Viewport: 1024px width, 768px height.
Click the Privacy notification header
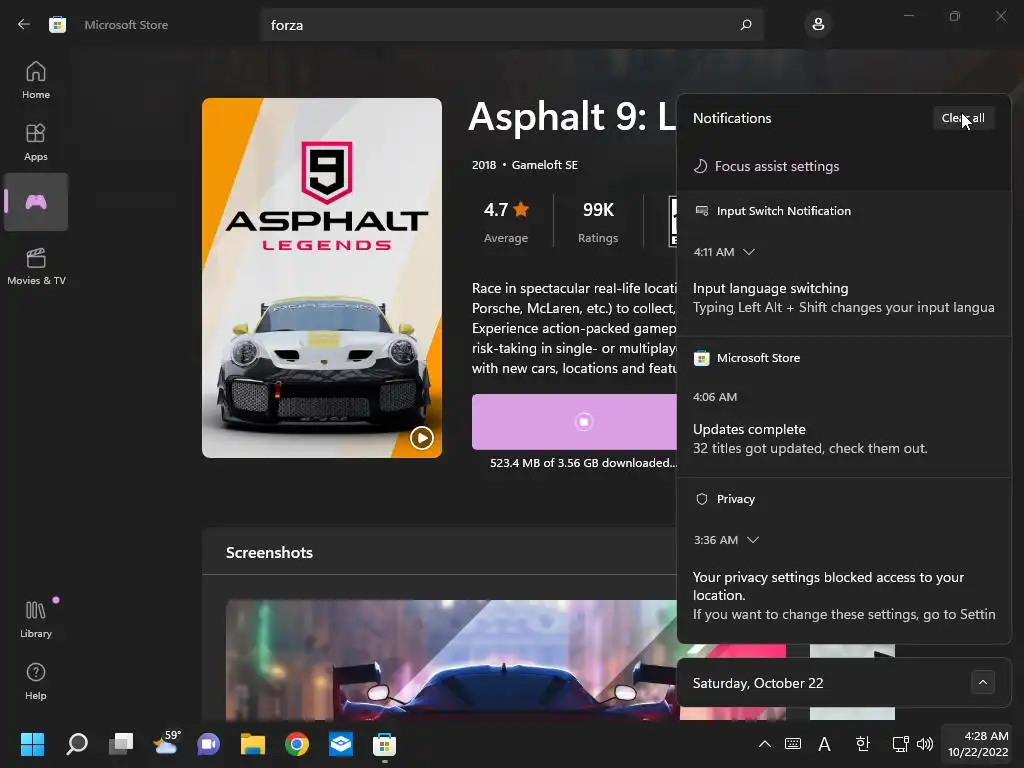724,499
